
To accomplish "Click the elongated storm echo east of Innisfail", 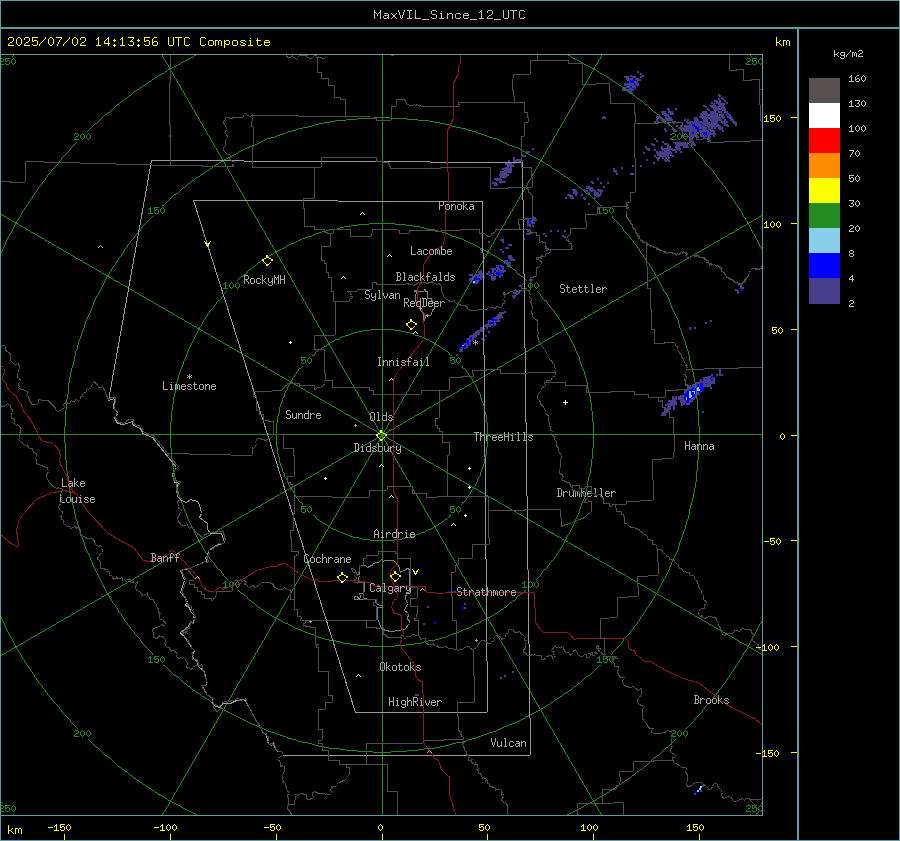I will click(x=481, y=332).
